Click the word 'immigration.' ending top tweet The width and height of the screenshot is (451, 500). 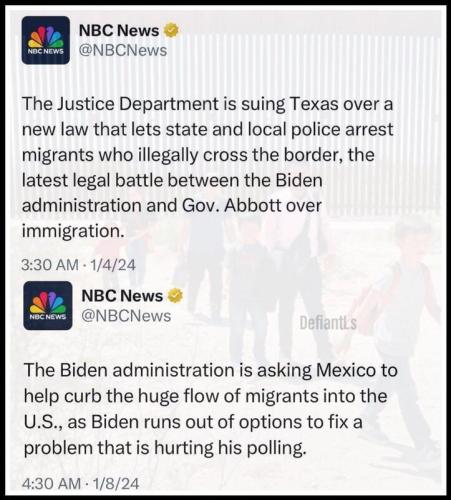[73, 231]
